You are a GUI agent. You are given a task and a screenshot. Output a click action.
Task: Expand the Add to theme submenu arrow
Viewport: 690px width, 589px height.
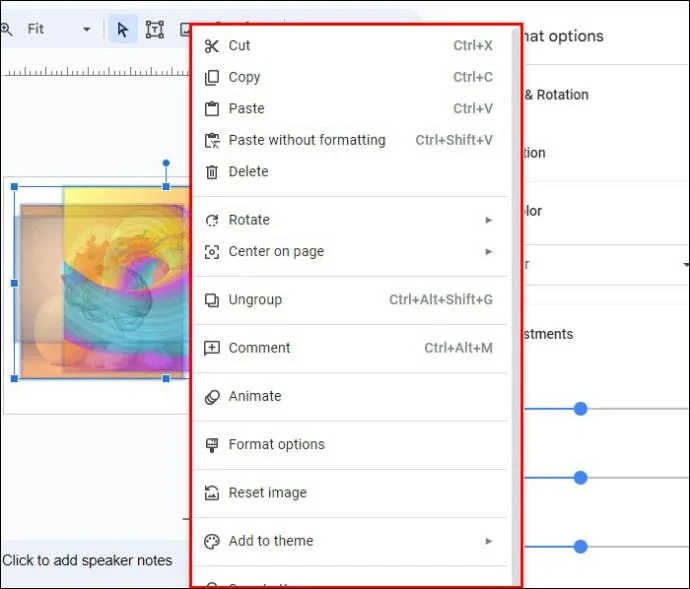tap(488, 541)
